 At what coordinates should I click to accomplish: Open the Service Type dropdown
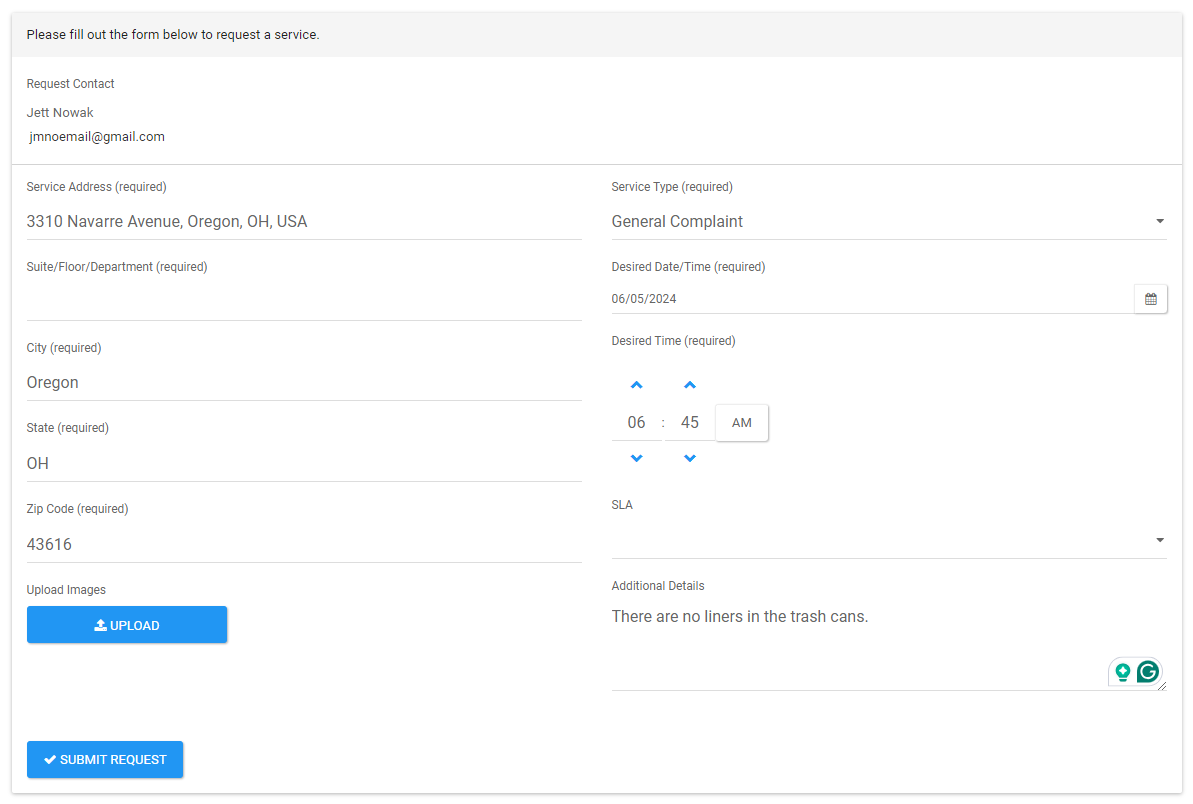(888, 222)
